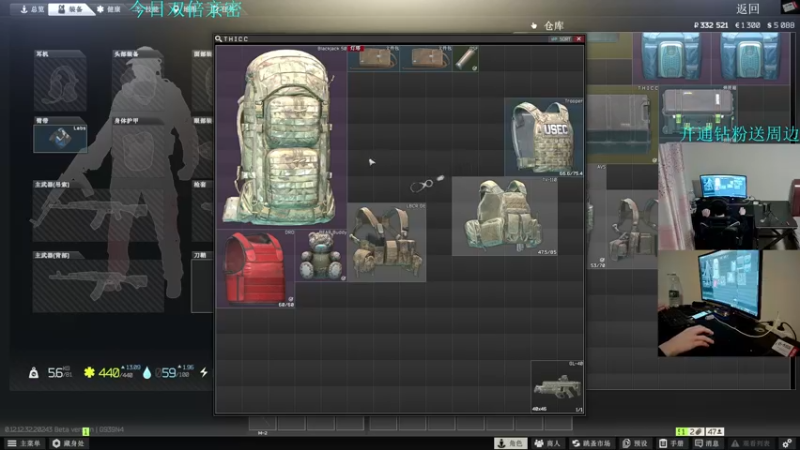
Task: Select the first brown pouch in top row
Action: coord(373,58)
